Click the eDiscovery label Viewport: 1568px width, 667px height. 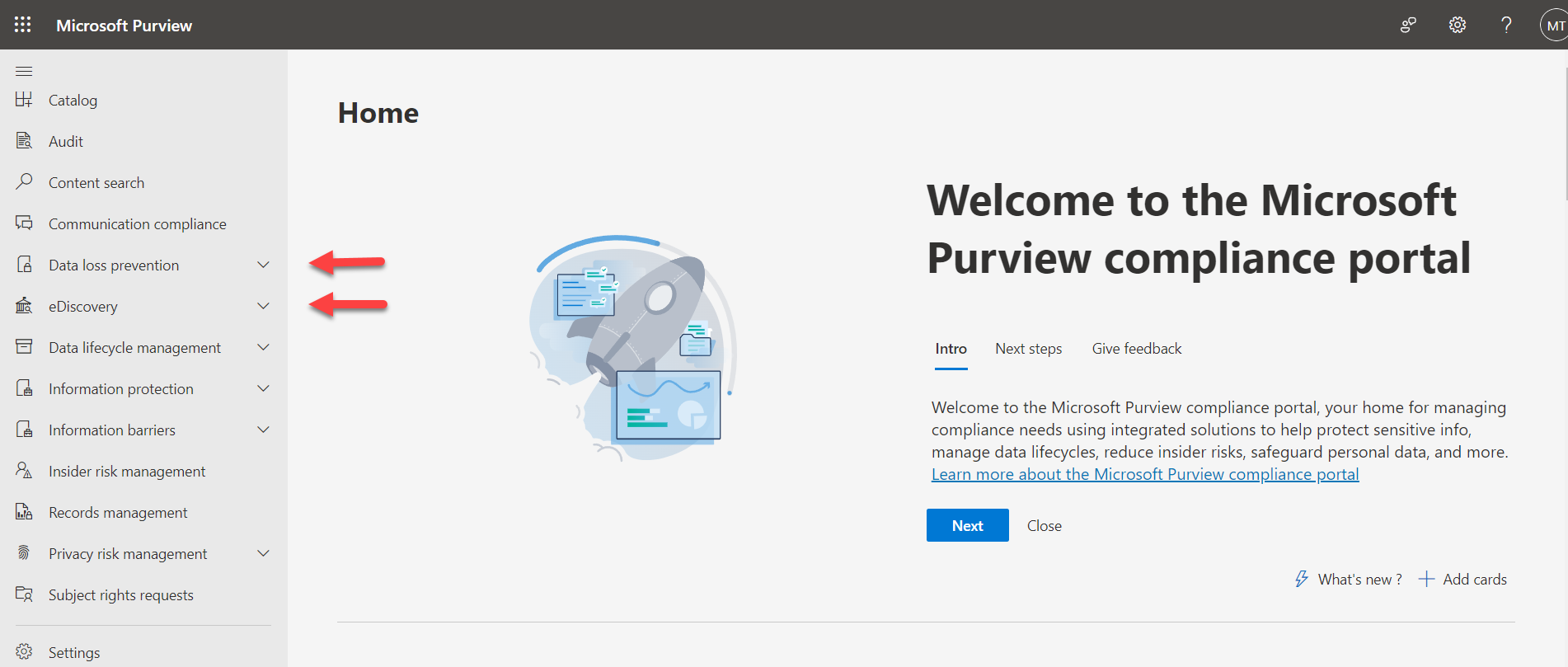point(82,307)
